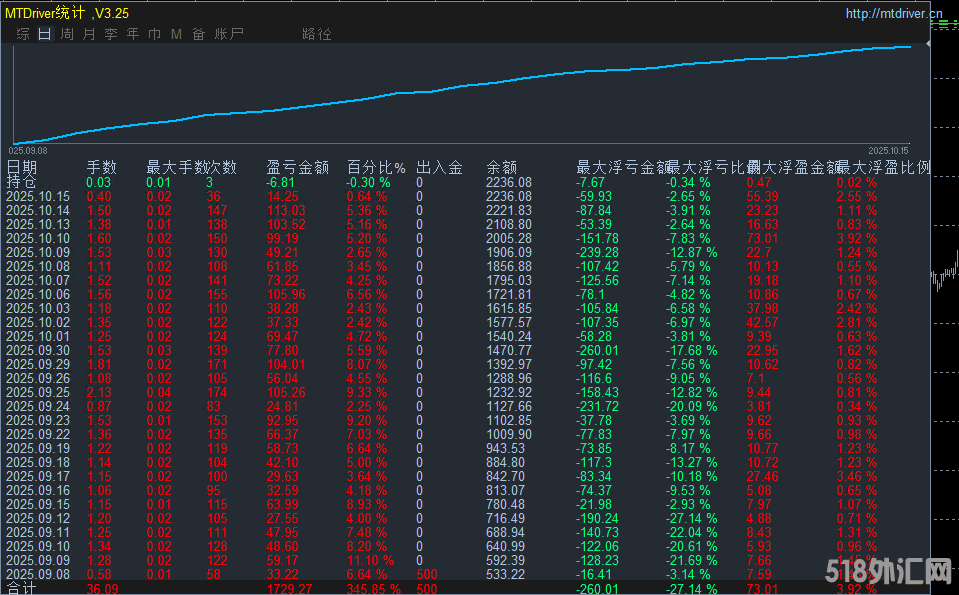Click the 2025.10.15 chart end date label
959x595 pixels.
[888, 150]
